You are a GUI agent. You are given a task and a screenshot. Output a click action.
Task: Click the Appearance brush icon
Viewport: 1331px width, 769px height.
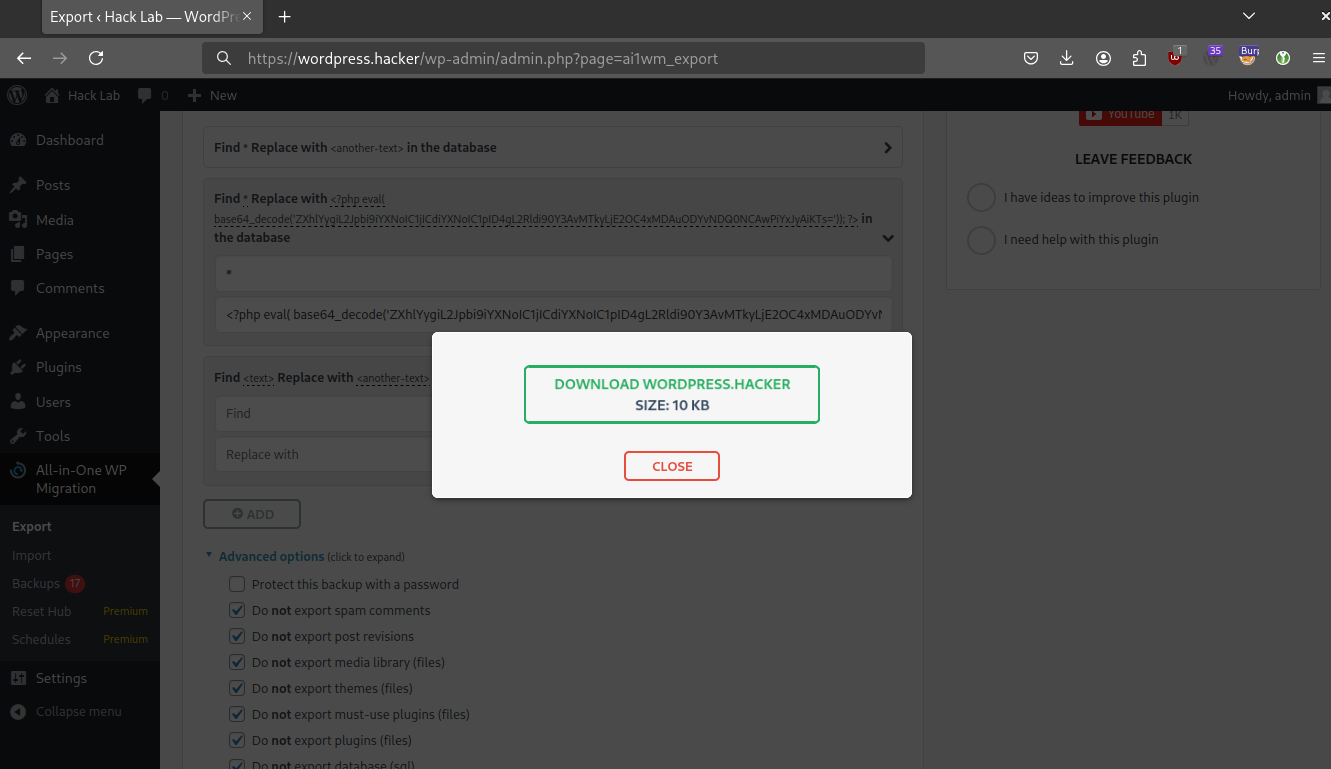click(x=18, y=333)
